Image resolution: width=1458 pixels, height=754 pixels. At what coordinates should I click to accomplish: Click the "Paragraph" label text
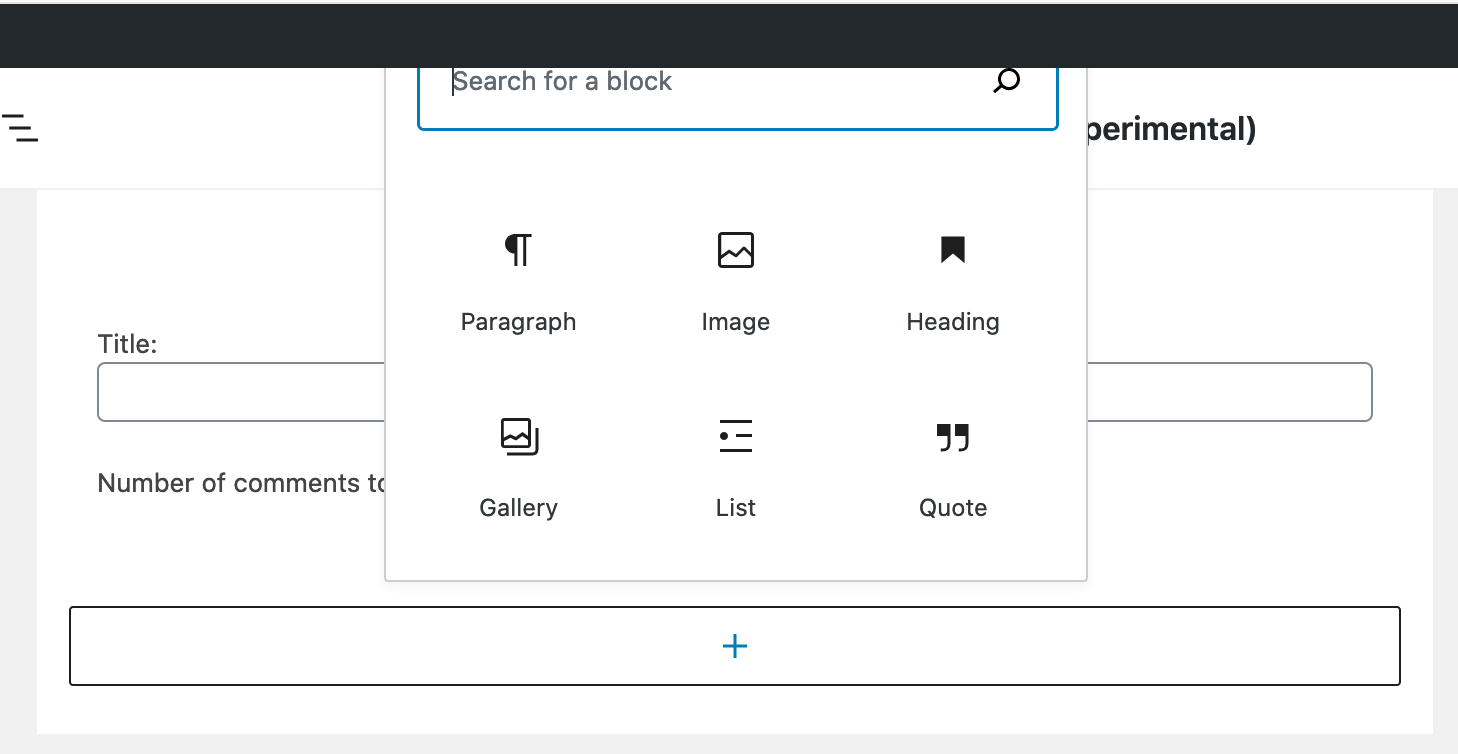[518, 321]
